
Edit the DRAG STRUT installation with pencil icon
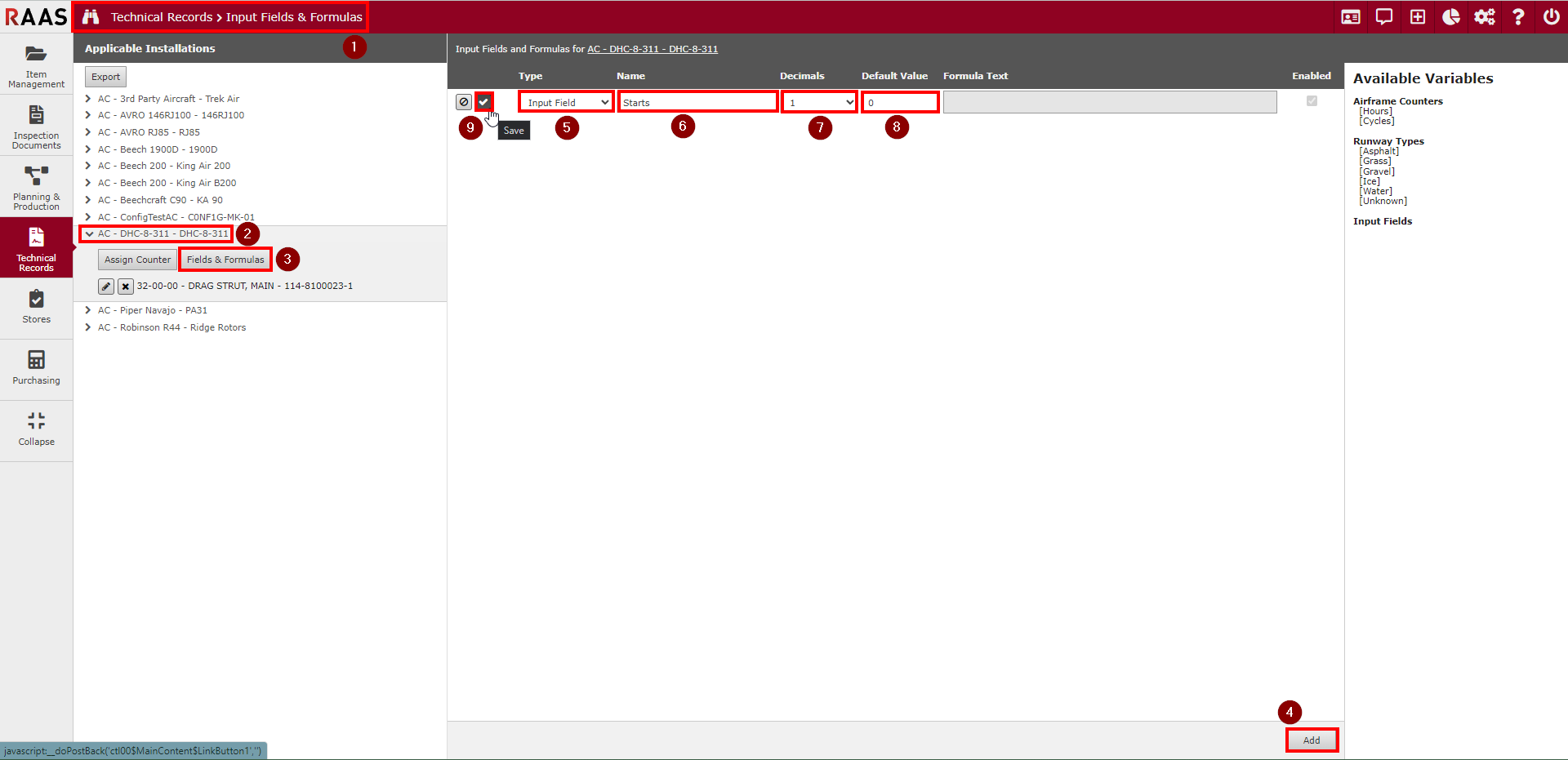point(106,287)
